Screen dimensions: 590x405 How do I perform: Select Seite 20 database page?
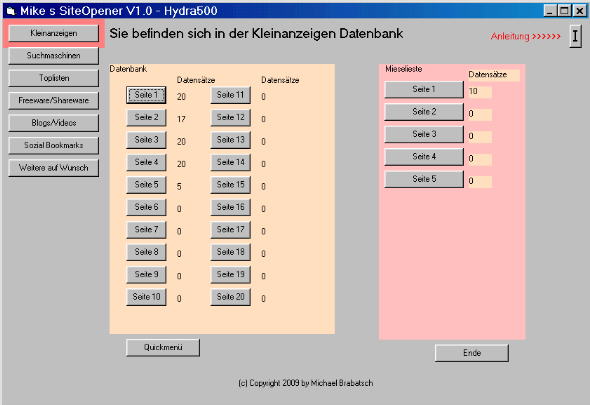[230, 297]
